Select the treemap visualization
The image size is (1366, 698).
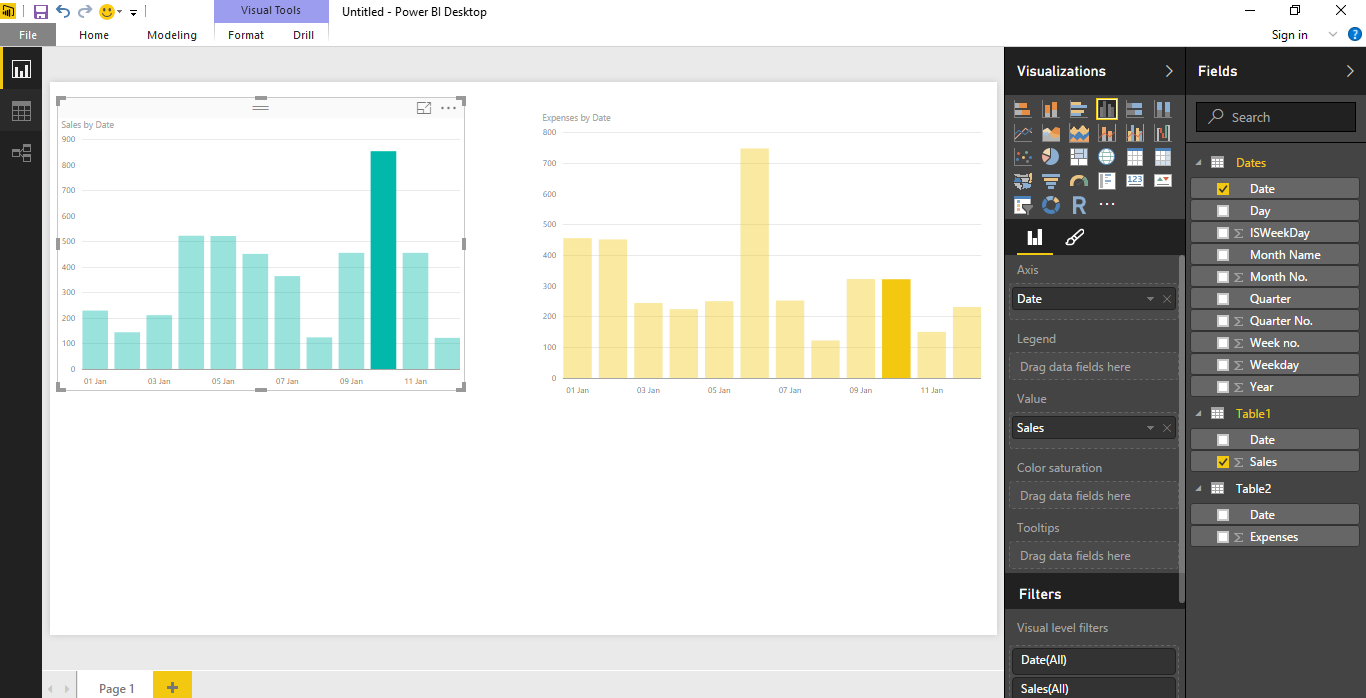tap(1078, 157)
